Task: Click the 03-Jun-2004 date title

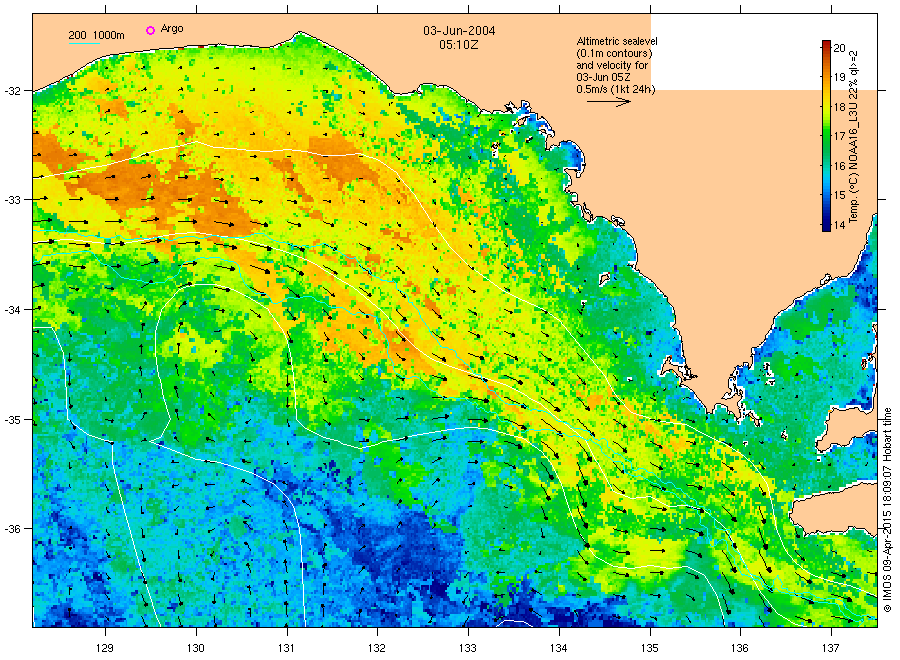Action: (459, 31)
